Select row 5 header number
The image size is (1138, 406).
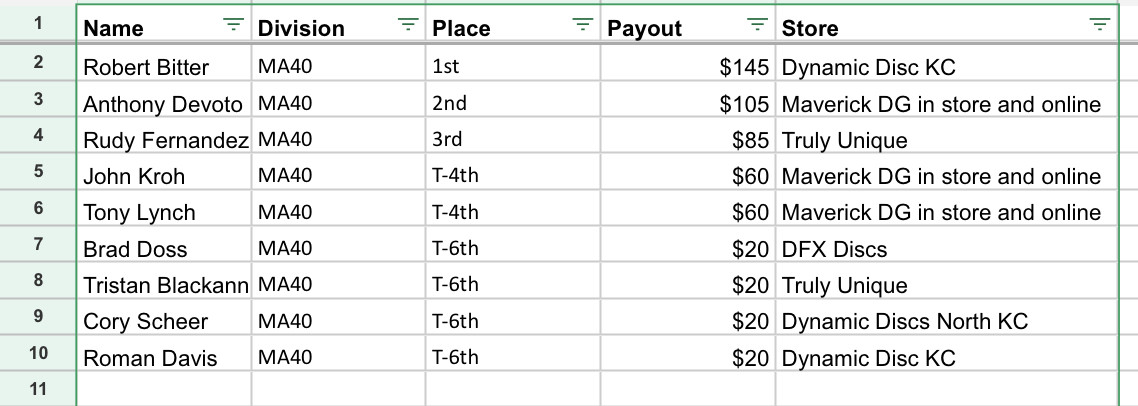pos(38,172)
